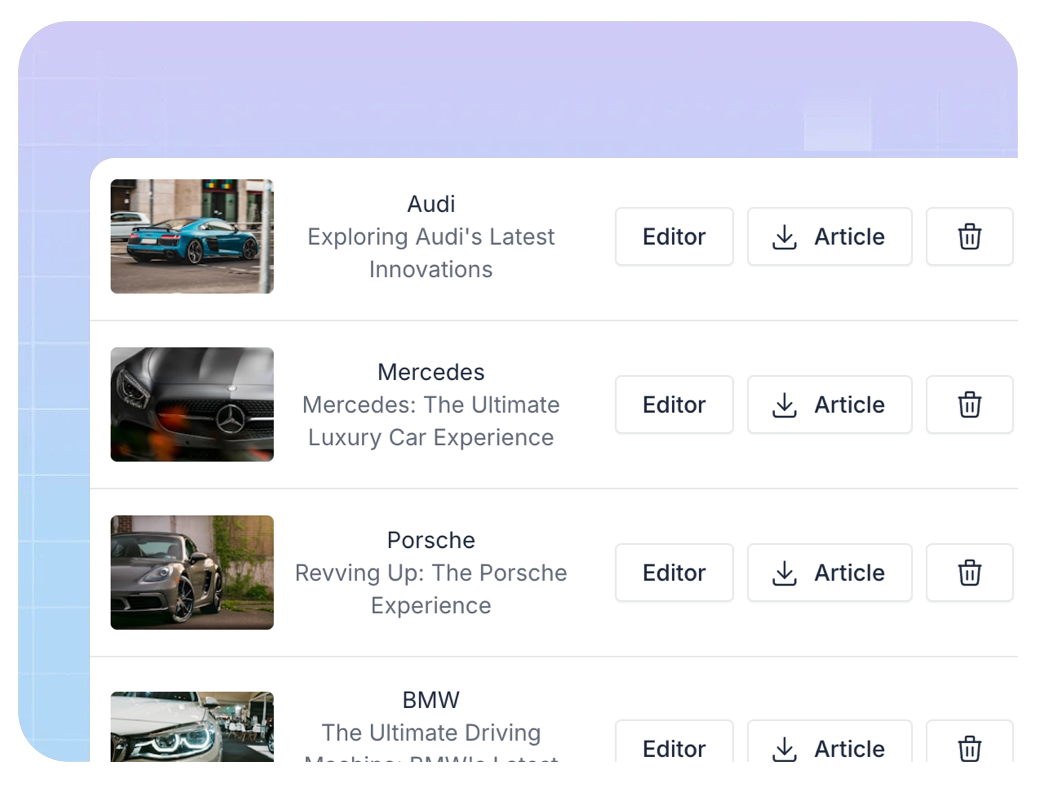The image size is (1050, 788).
Task: Open the gray Porsche thumbnail
Action: point(192,573)
